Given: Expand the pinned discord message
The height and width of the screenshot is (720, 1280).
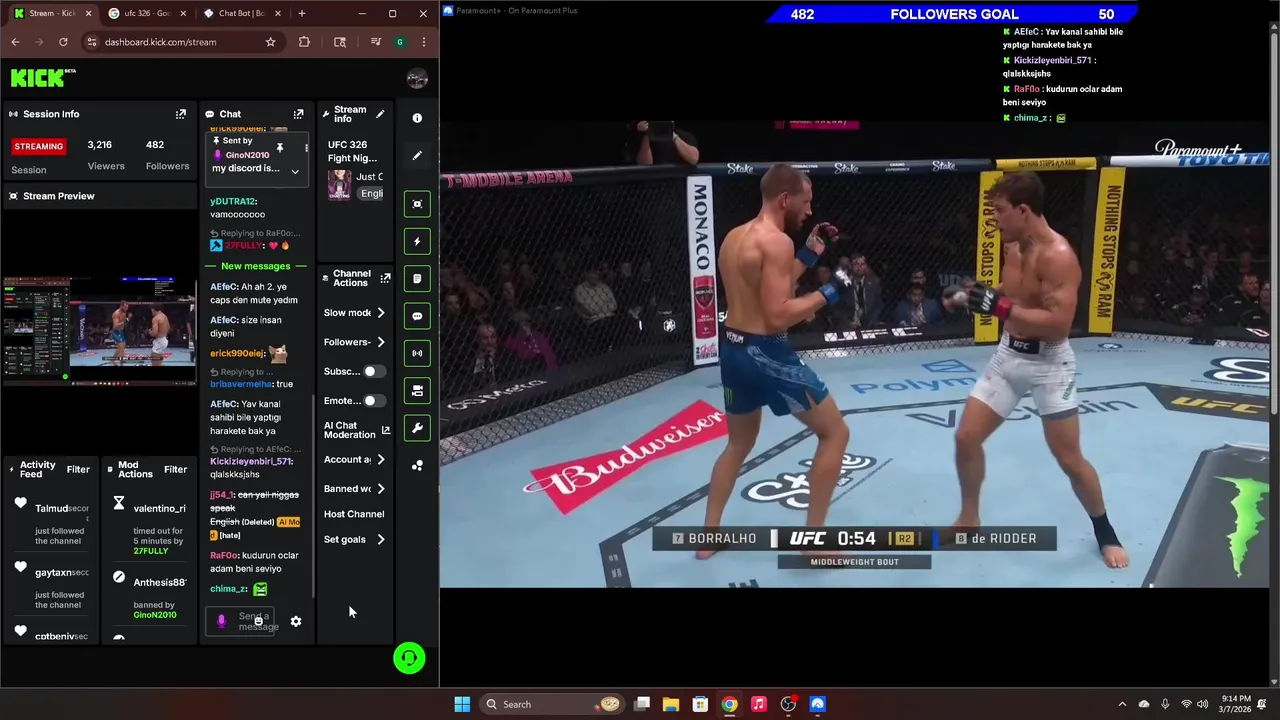Looking at the screenshot, I should (295, 171).
